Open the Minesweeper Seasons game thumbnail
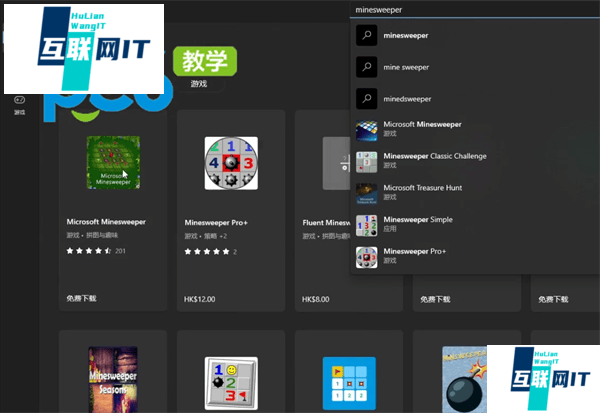The width and height of the screenshot is (600, 413). pyautogui.click(x=113, y=379)
